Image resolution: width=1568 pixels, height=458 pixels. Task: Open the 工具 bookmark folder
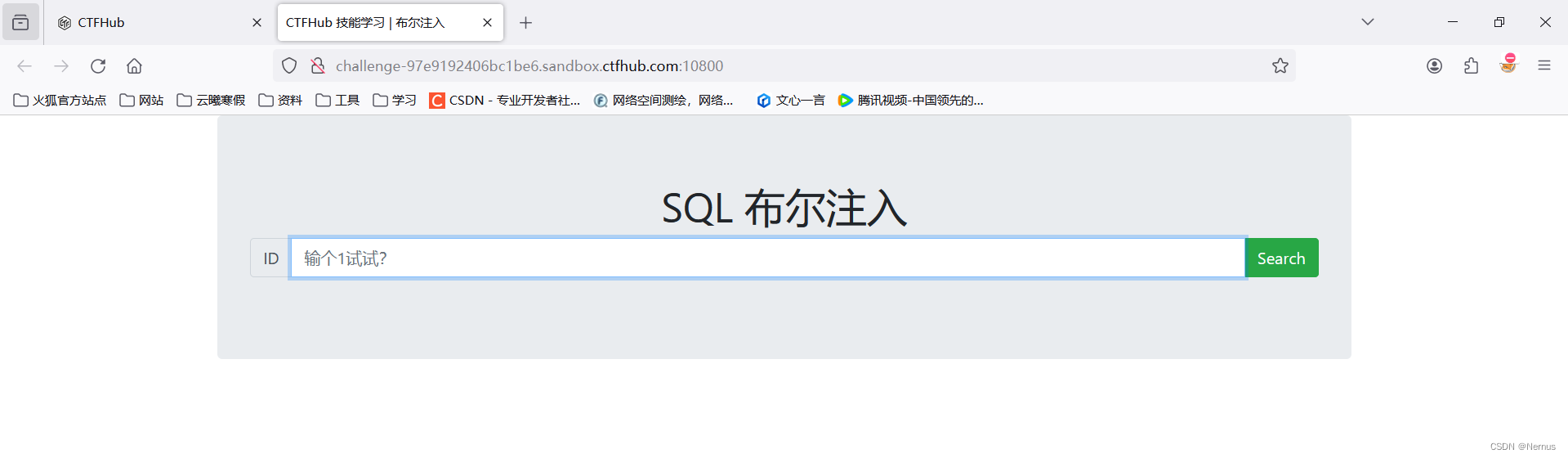pos(338,101)
